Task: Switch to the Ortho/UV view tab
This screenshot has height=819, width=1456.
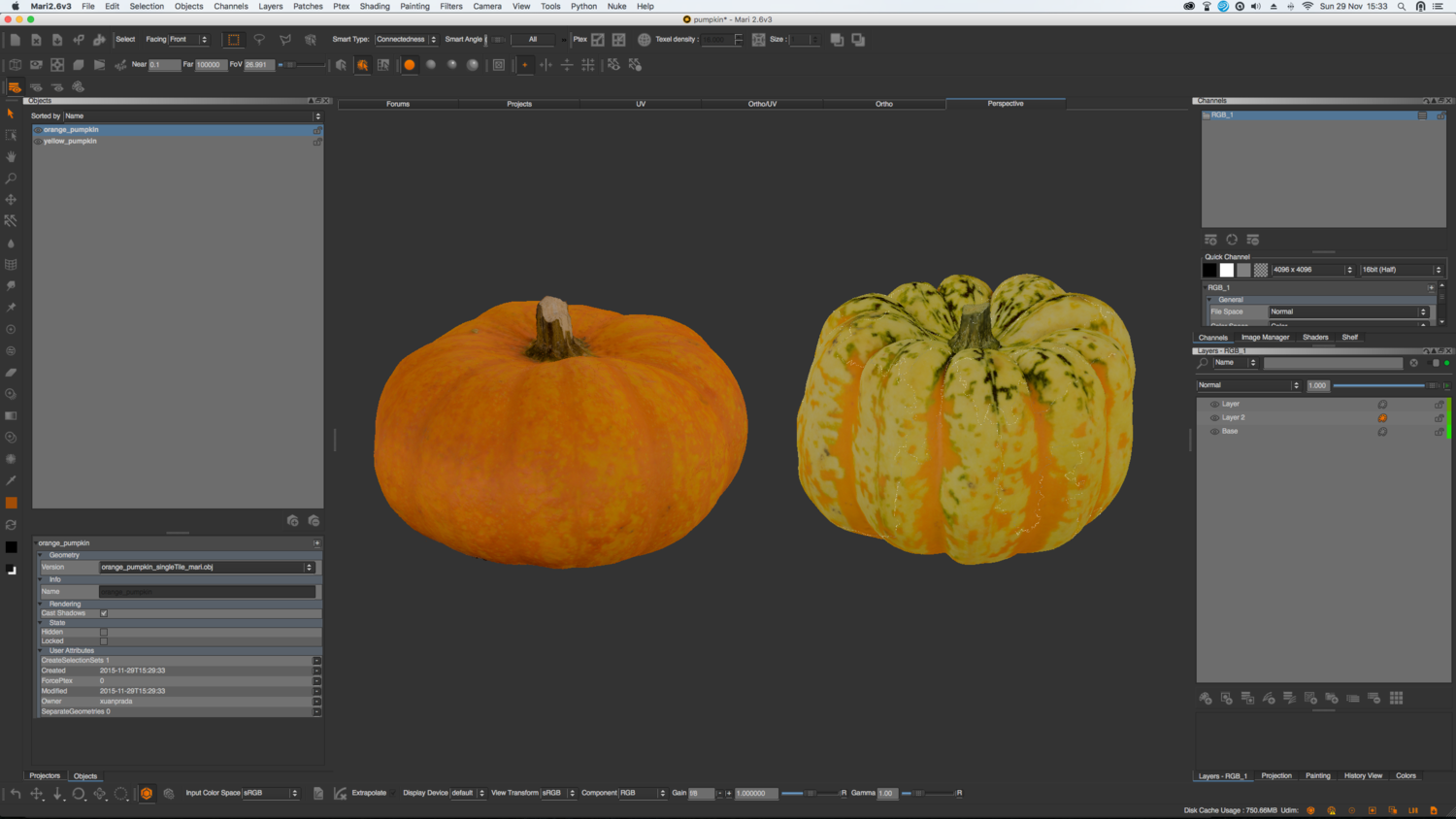Action: click(x=762, y=104)
